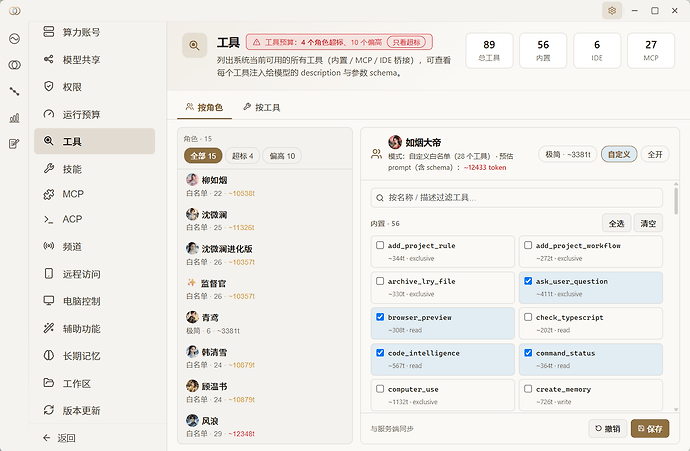Click 清空 to clear selection
Screen dimensions: 690x451
click(648, 223)
